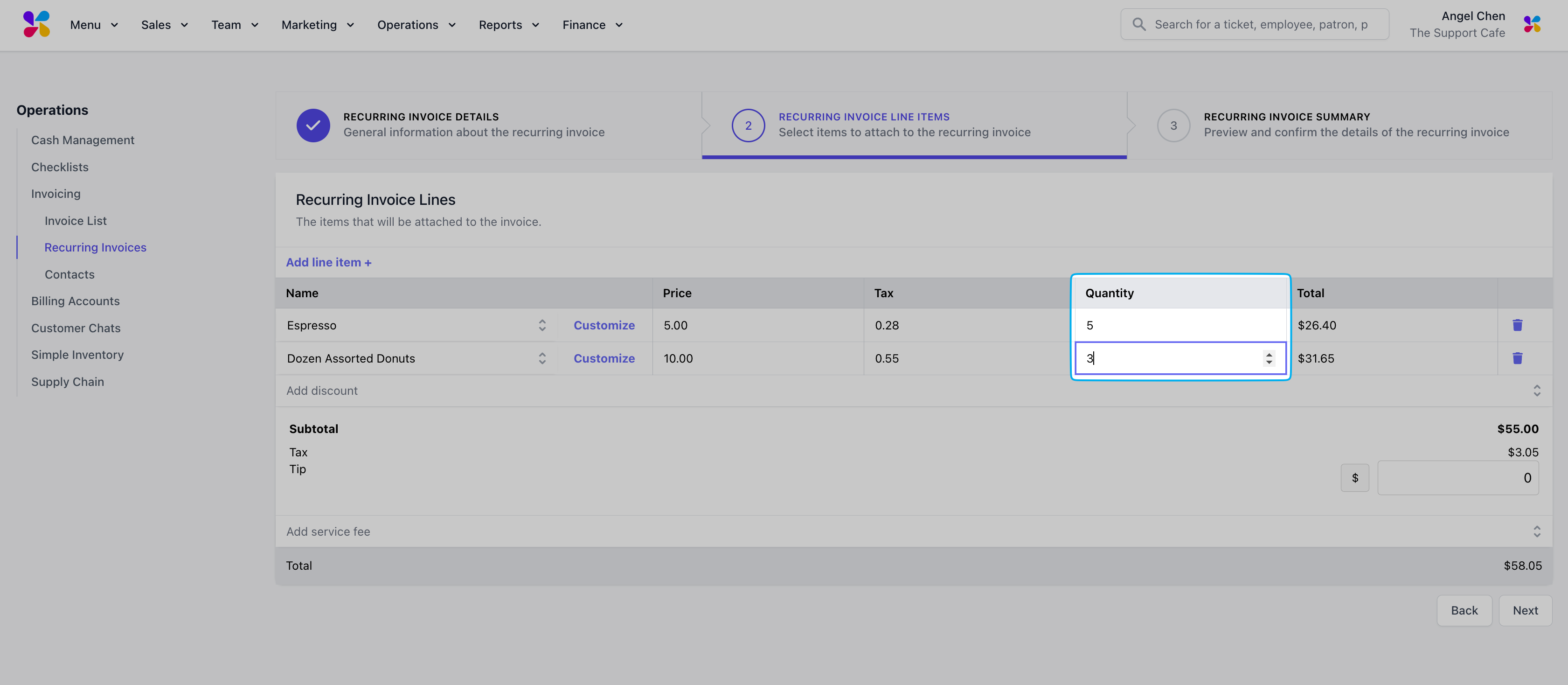The width and height of the screenshot is (1568, 685).
Task: Click Customize for Espresso
Action: [x=604, y=325]
